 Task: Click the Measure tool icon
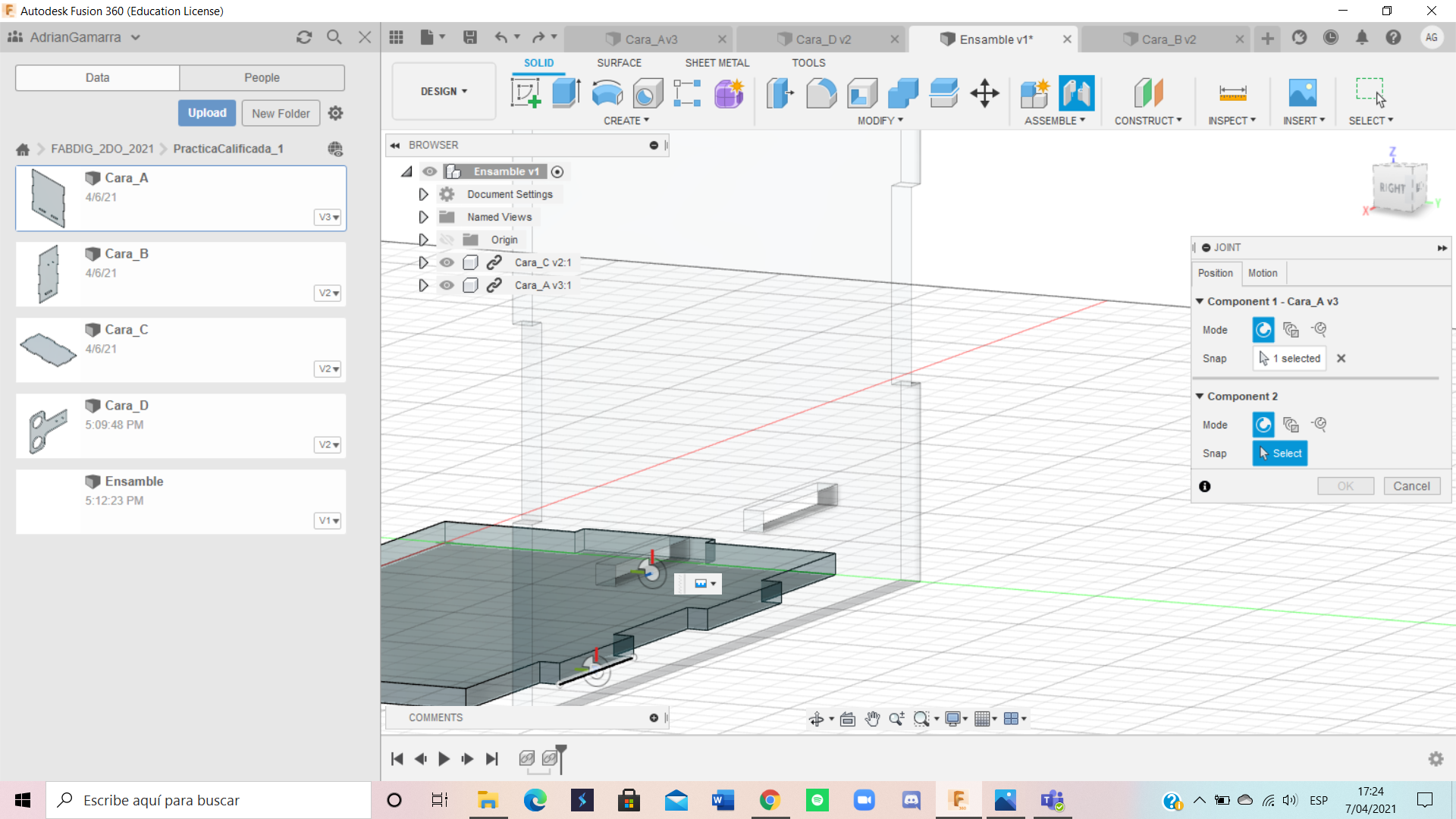coord(1232,93)
